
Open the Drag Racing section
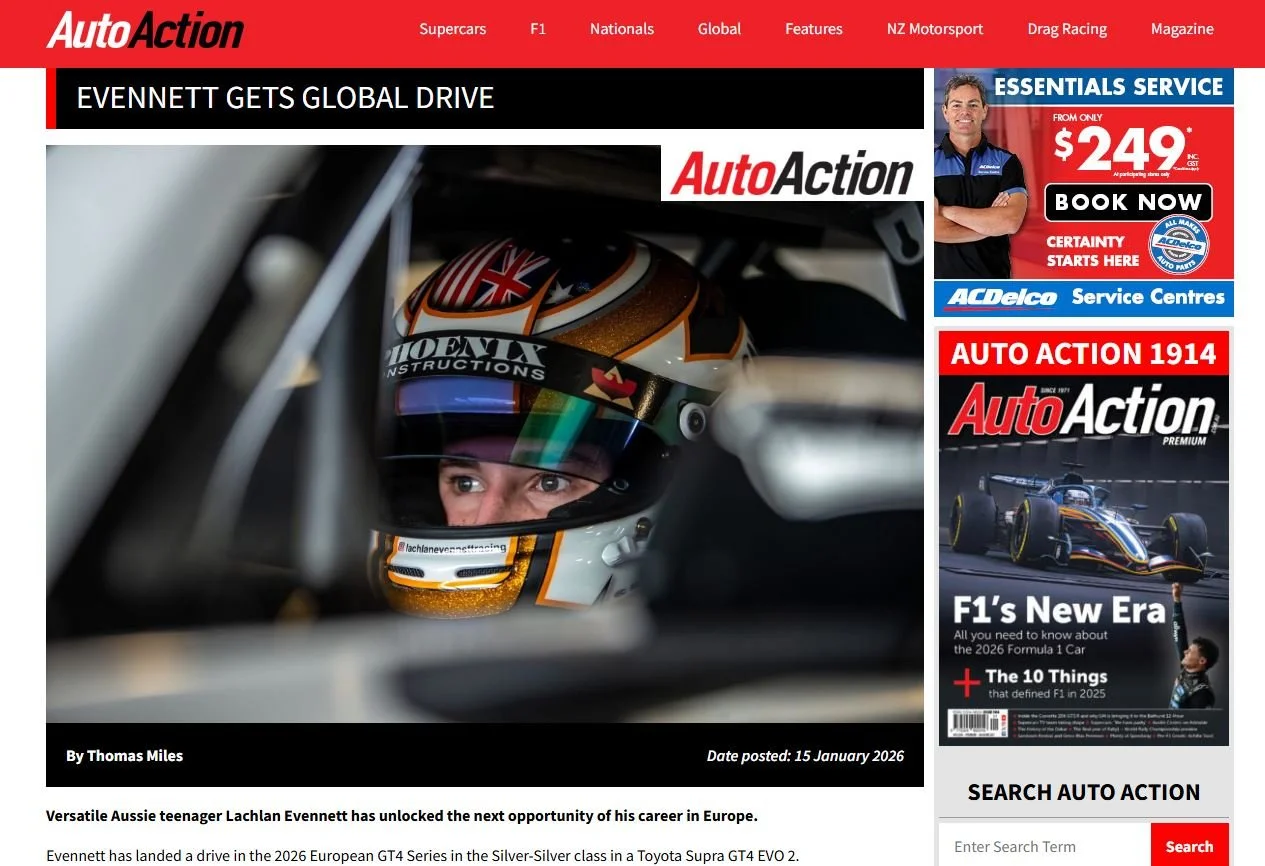point(1067,29)
